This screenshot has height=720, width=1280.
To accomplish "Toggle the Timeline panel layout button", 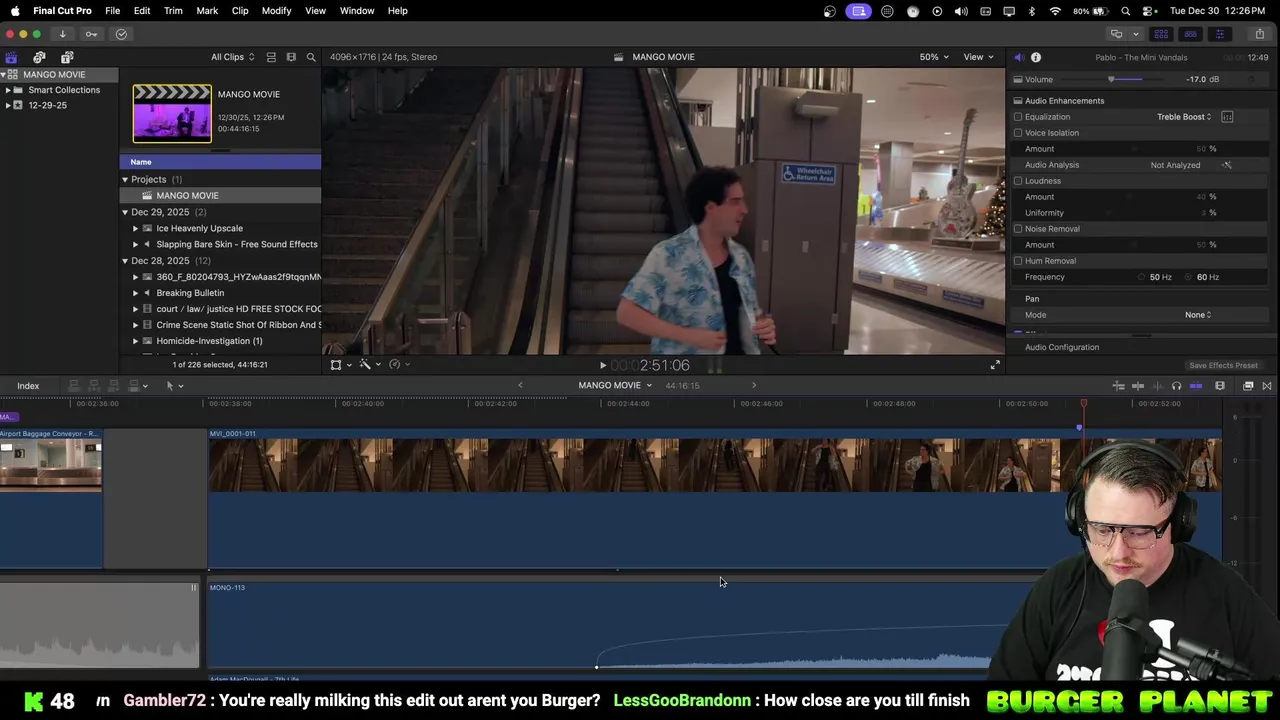I will (x=1190, y=34).
